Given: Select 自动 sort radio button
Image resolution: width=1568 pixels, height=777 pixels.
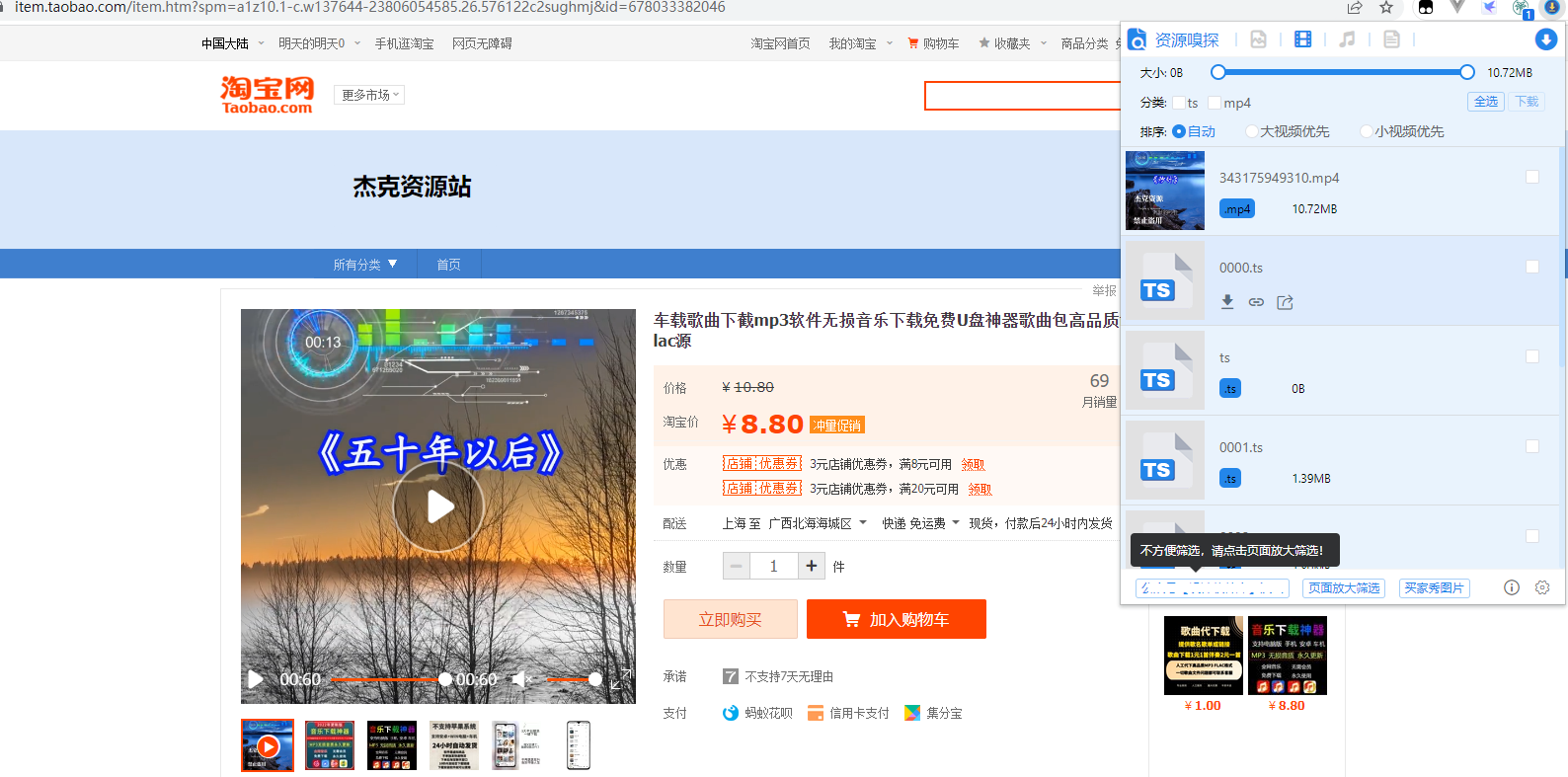Looking at the screenshot, I should coord(1178,131).
